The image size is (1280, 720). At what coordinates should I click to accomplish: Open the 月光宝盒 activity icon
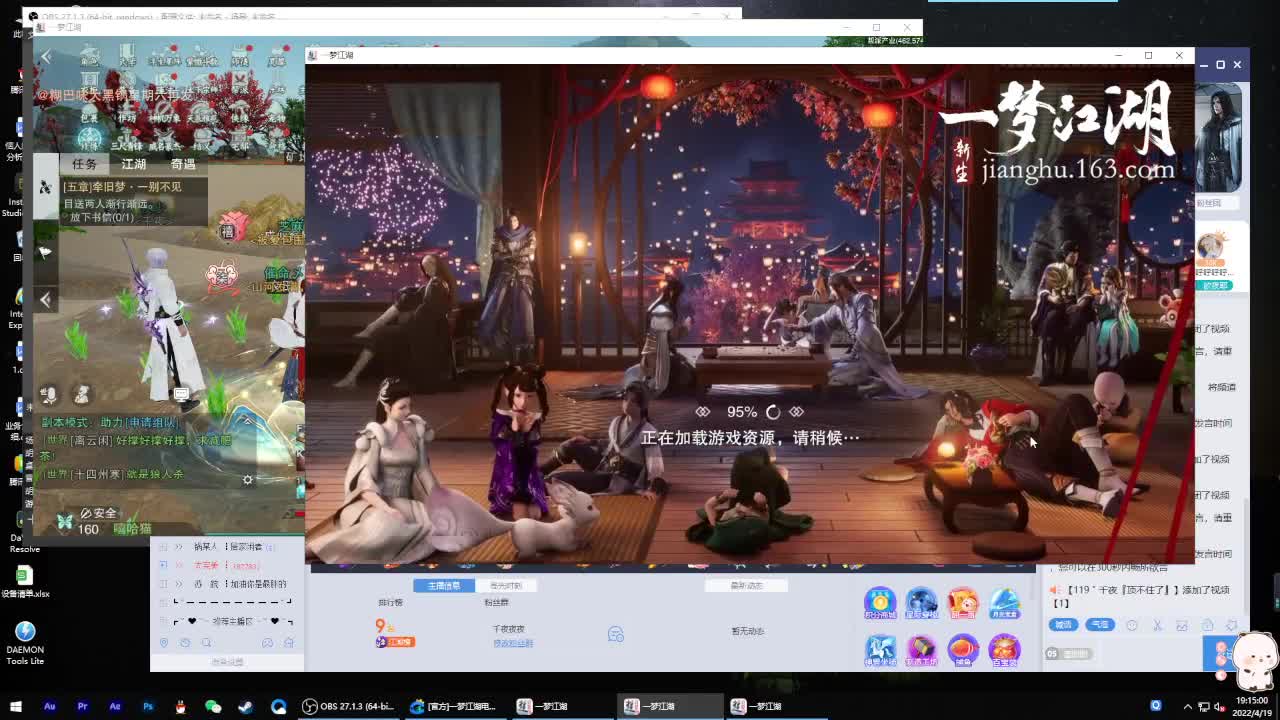click(1004, 604)
